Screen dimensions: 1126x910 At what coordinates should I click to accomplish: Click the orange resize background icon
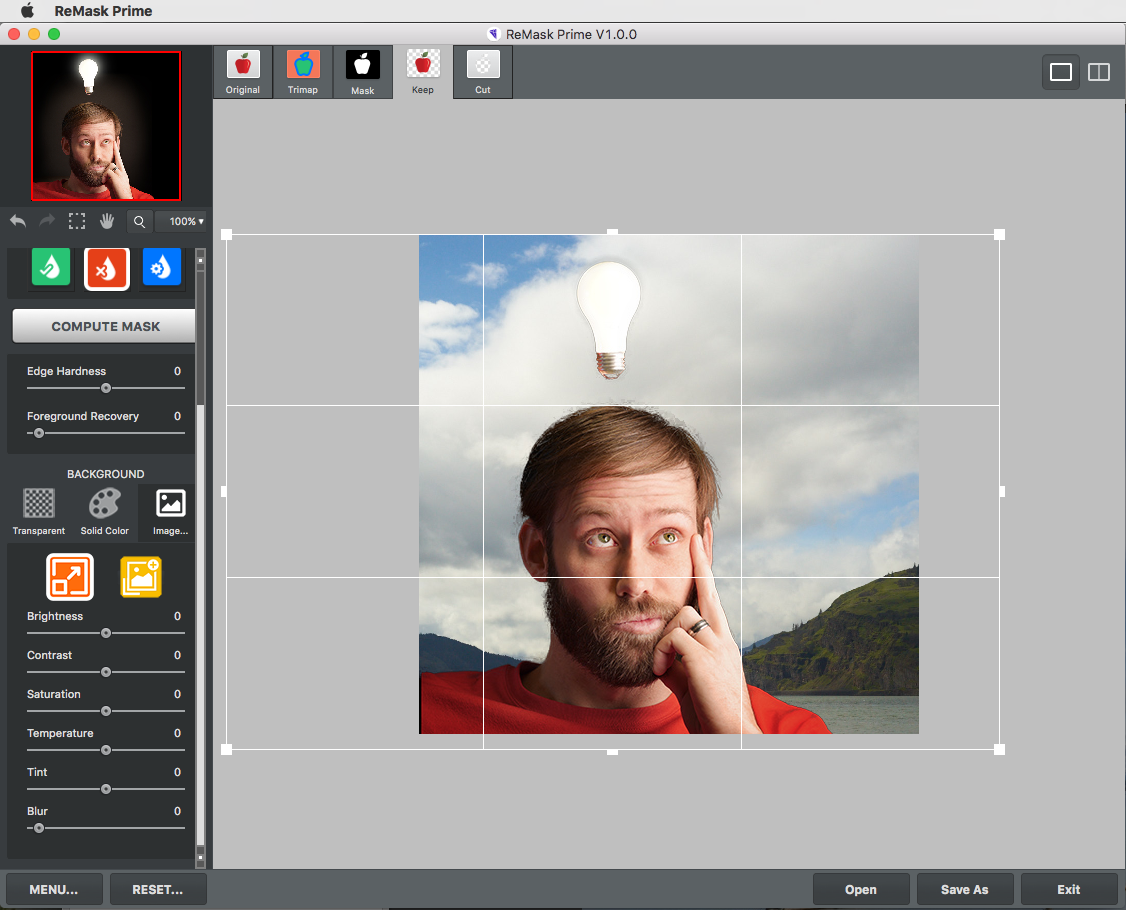pos(69,577)
